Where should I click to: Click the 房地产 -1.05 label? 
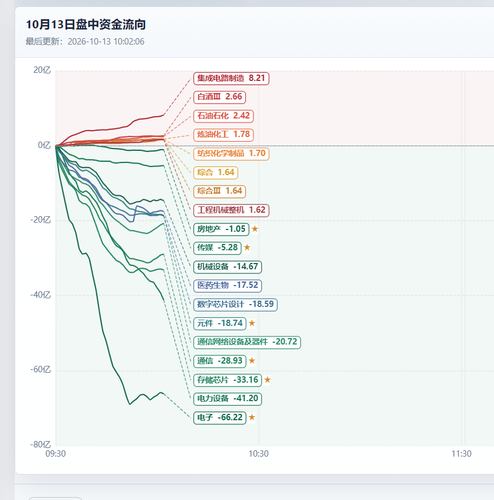click(221, 229)
